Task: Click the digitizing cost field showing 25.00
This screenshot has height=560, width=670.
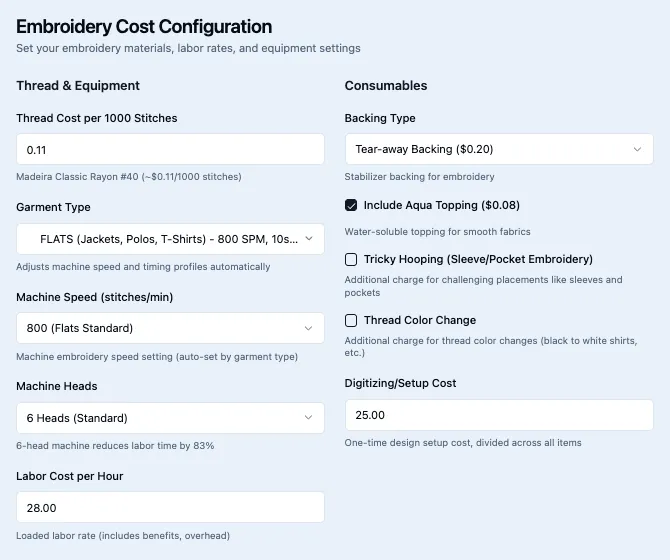Action: 498,414
